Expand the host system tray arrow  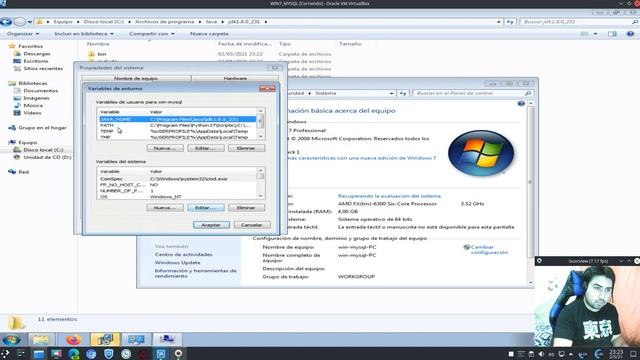571,354
